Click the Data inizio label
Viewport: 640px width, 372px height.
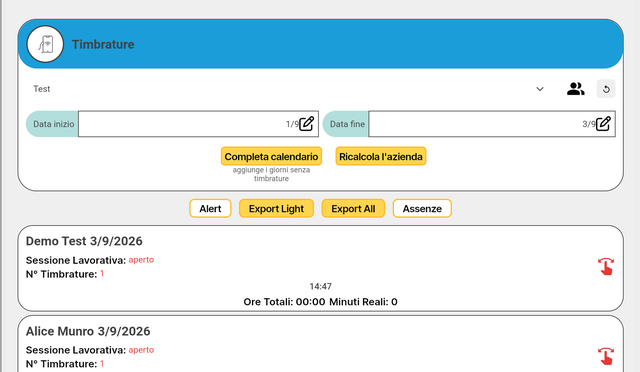coord(53,124)
